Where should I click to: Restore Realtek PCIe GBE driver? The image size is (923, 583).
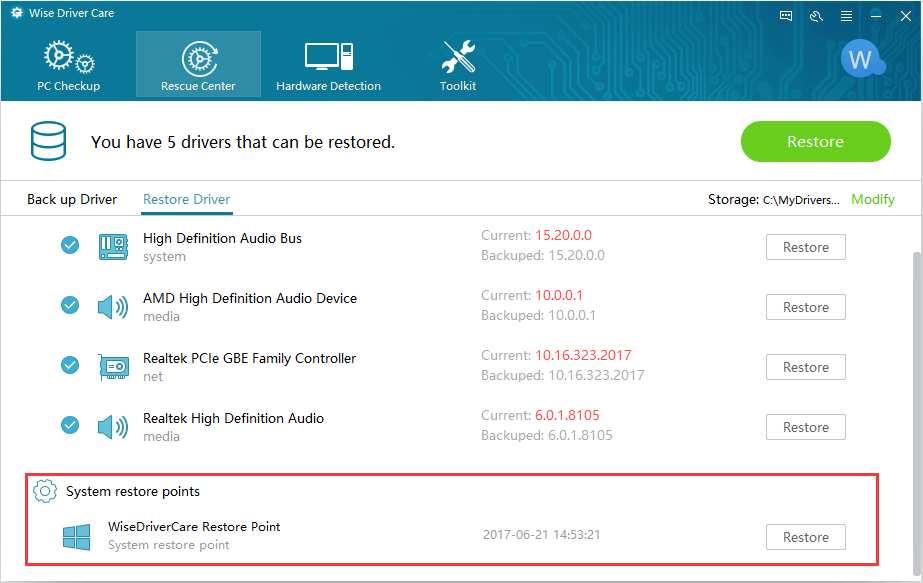[805, 367]
